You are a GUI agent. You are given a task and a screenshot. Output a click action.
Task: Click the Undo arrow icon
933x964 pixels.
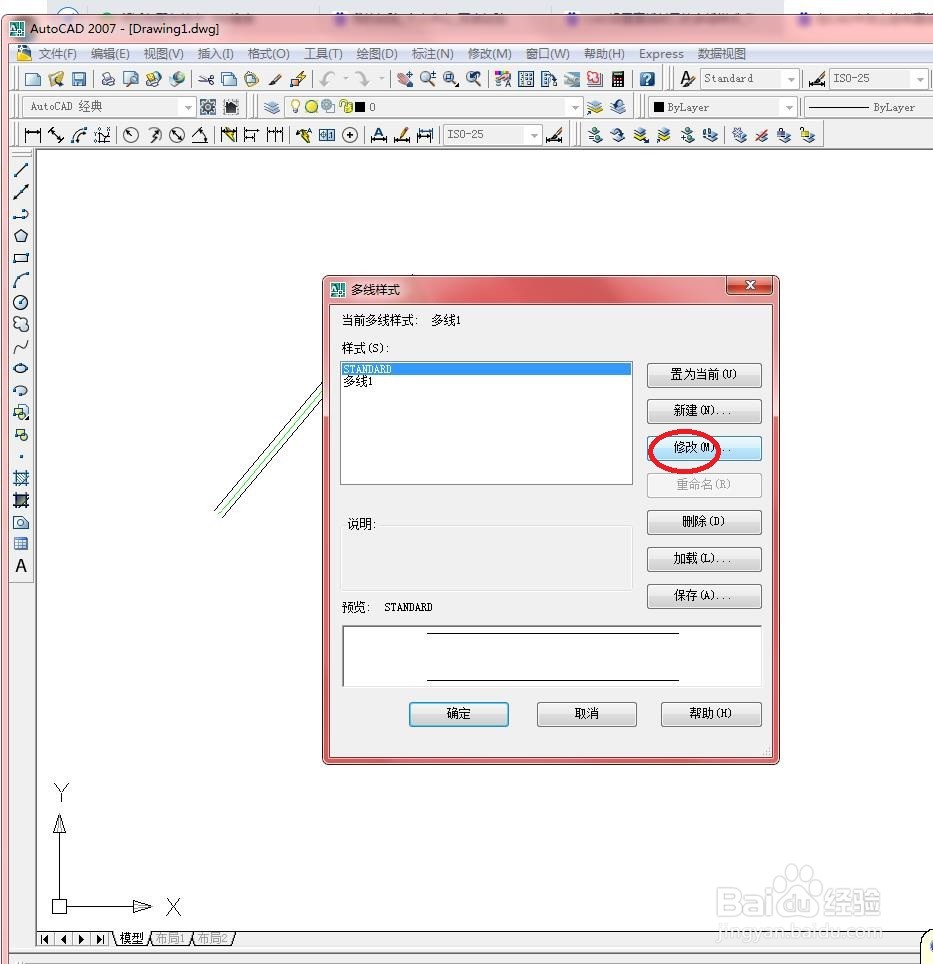click(x=328, y=79)
